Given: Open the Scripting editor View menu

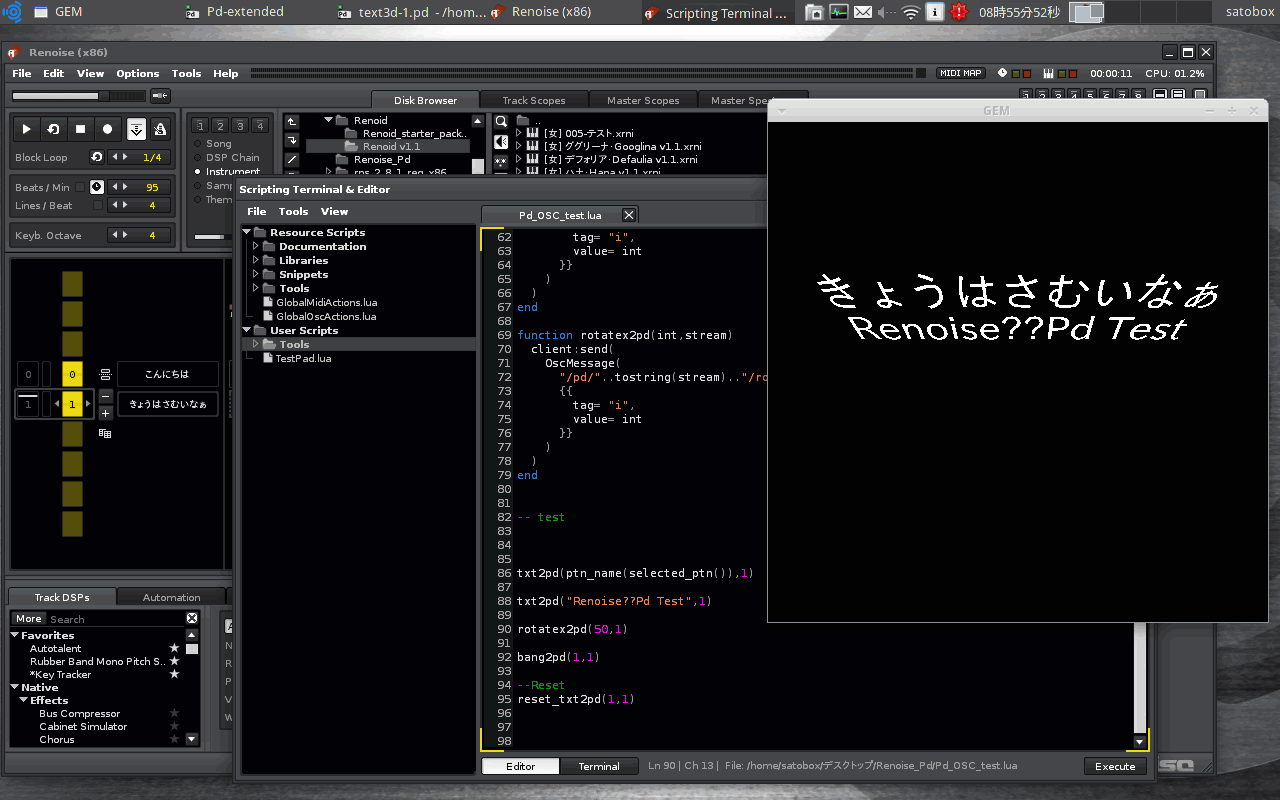Looking at the screenshot, I should pos(334,211).
